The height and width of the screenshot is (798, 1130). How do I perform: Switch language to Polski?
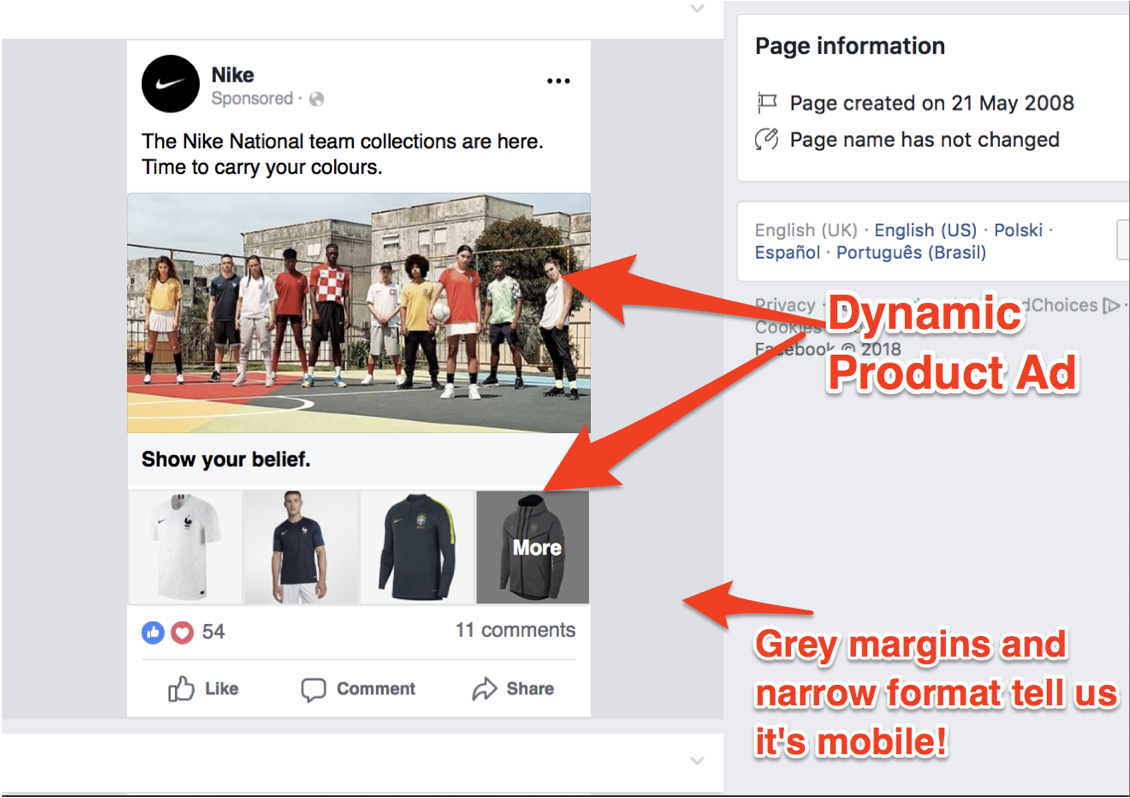click(x=1018, y=230)
